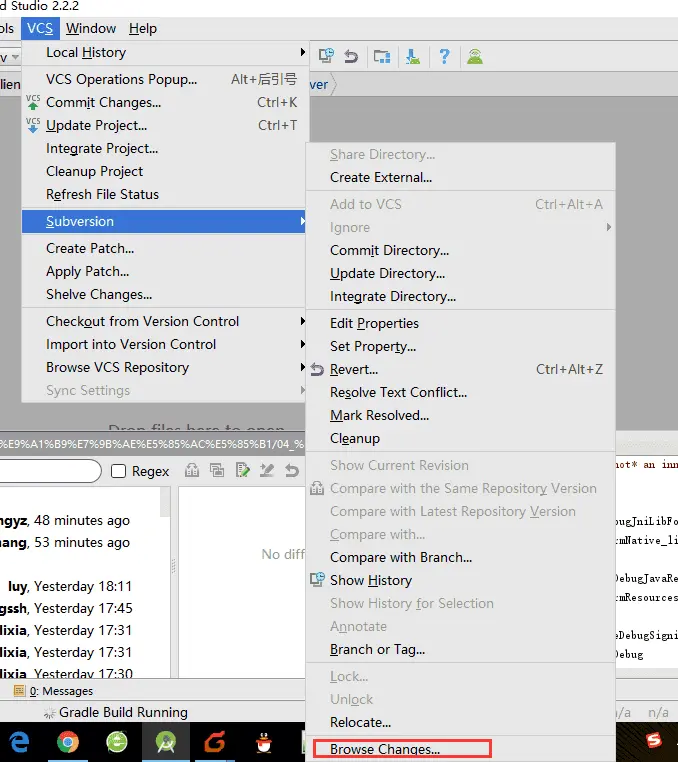The image size is (678, 762).
Task: Click the repository view icon next to Regex
Action: coord(192,470)
